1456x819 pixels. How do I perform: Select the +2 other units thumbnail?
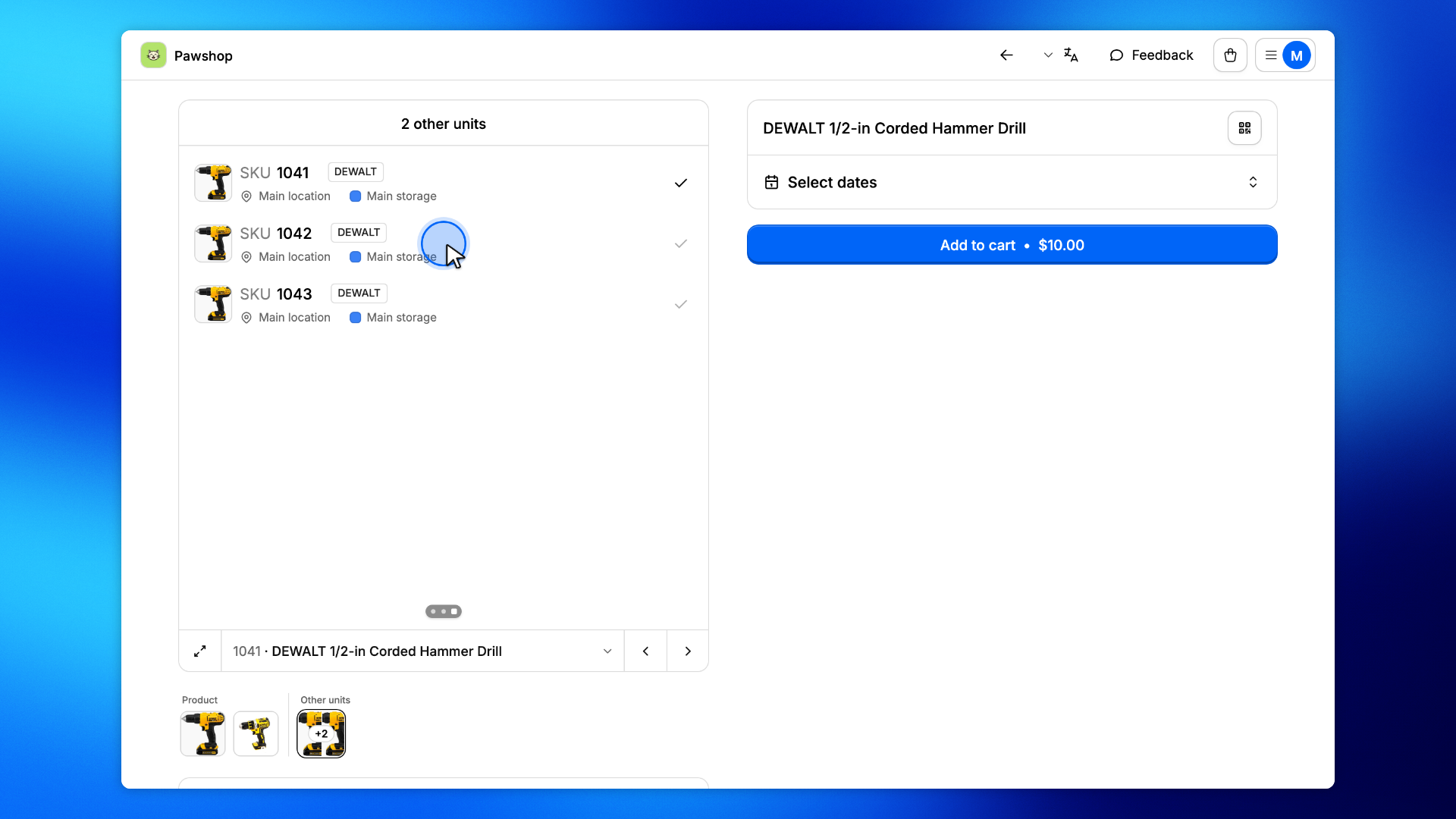click(322, 733)
